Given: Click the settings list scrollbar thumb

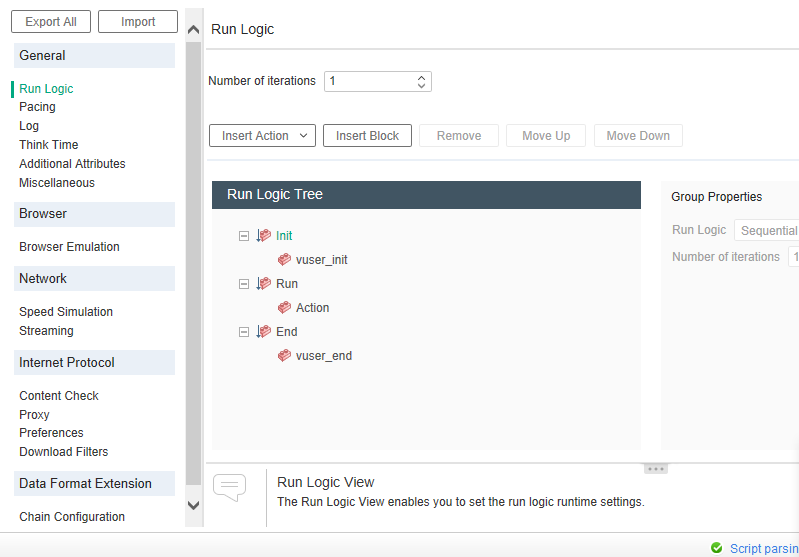Looking at the screenshot, I should 193,262.
